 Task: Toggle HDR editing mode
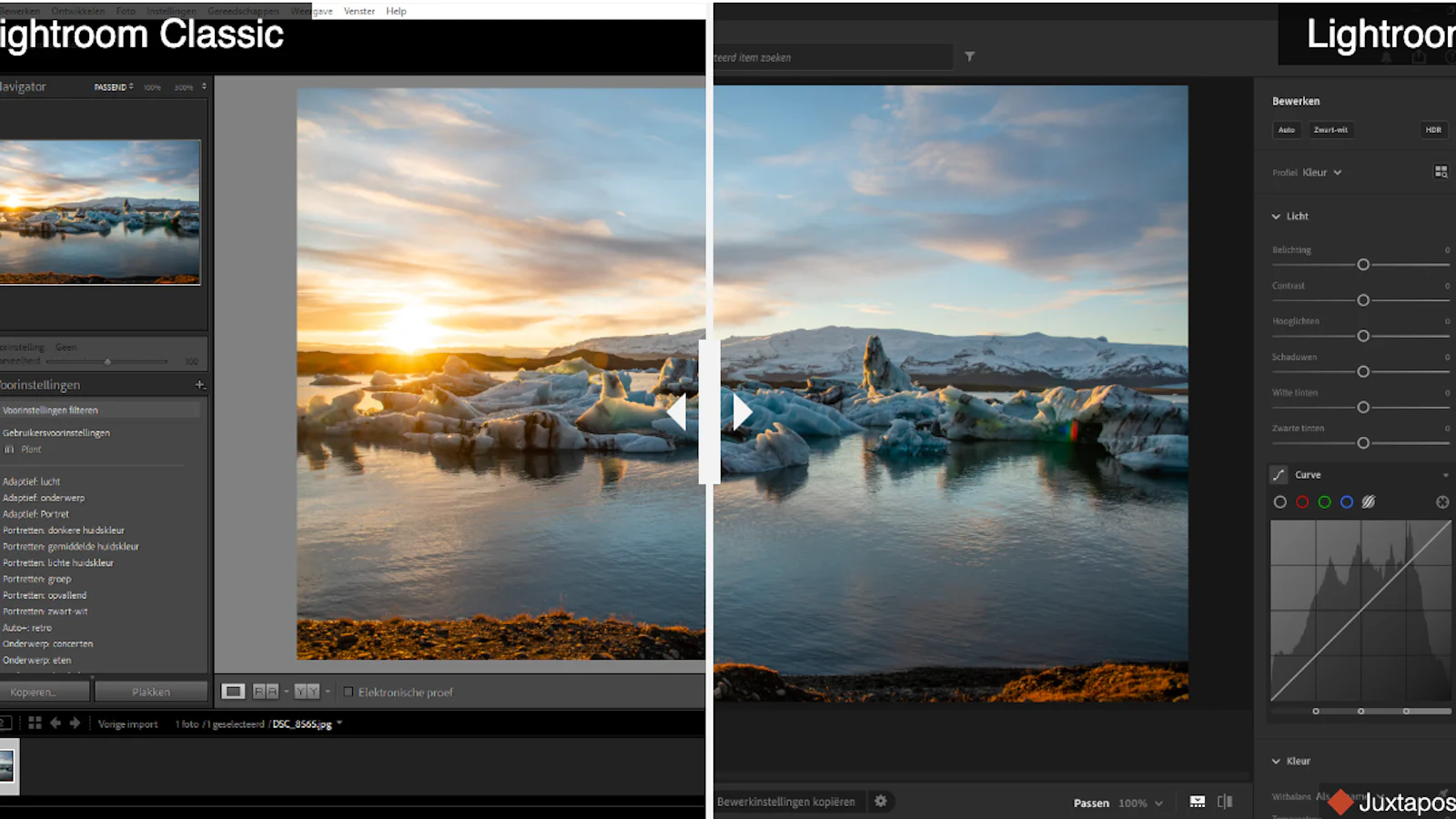1433,130
